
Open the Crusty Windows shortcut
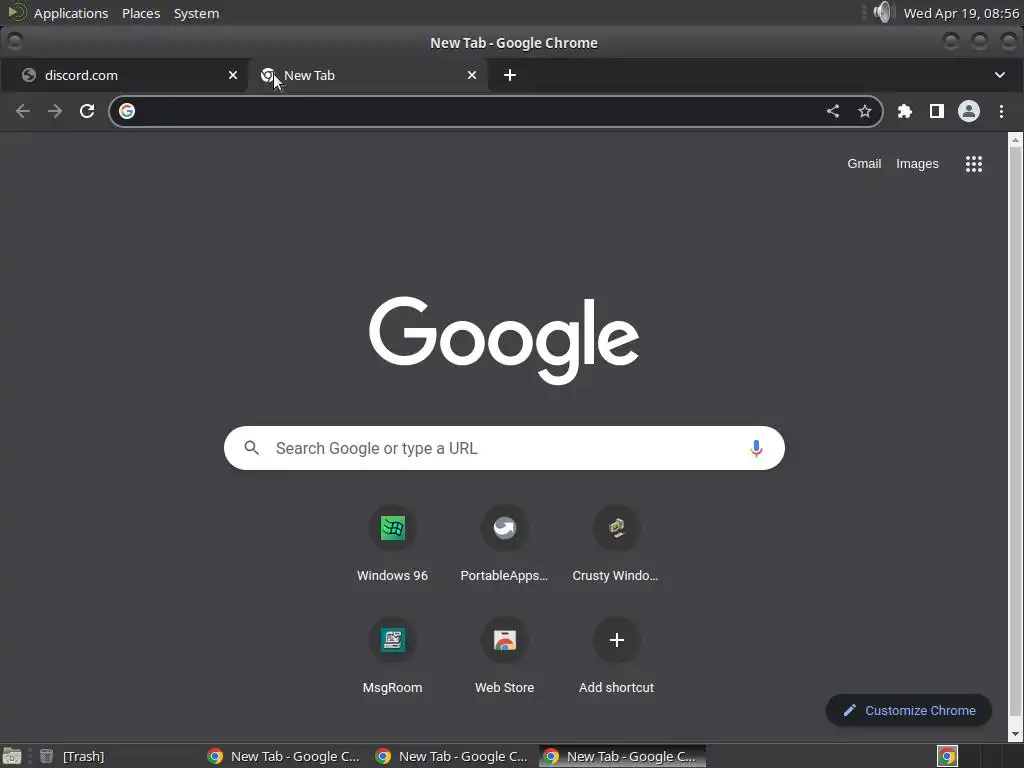[616, 543]
